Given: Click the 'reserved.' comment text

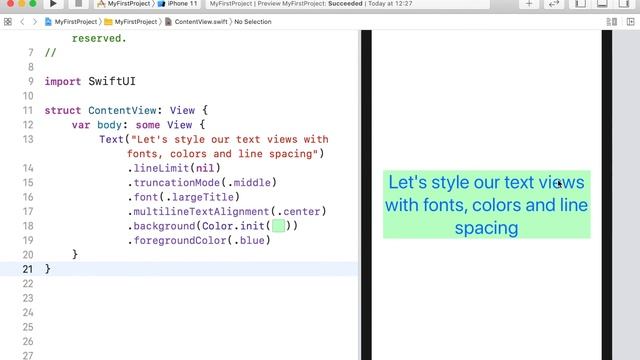Looking at the screenshot, I should pyautogui.click(x=99, y=38).
